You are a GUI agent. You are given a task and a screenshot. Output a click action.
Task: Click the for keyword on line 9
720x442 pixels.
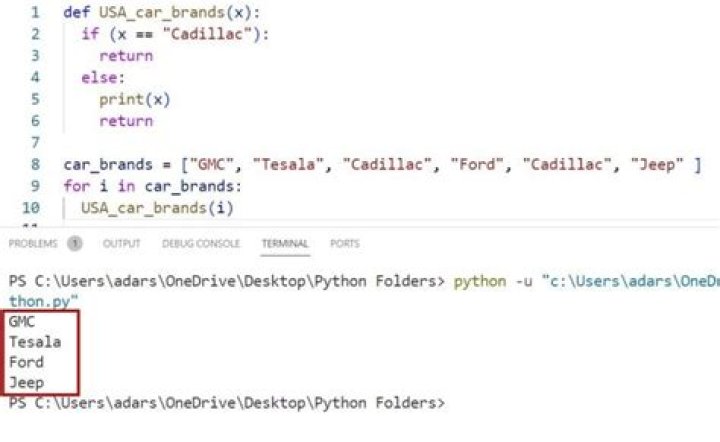click(x=77, y=186)
